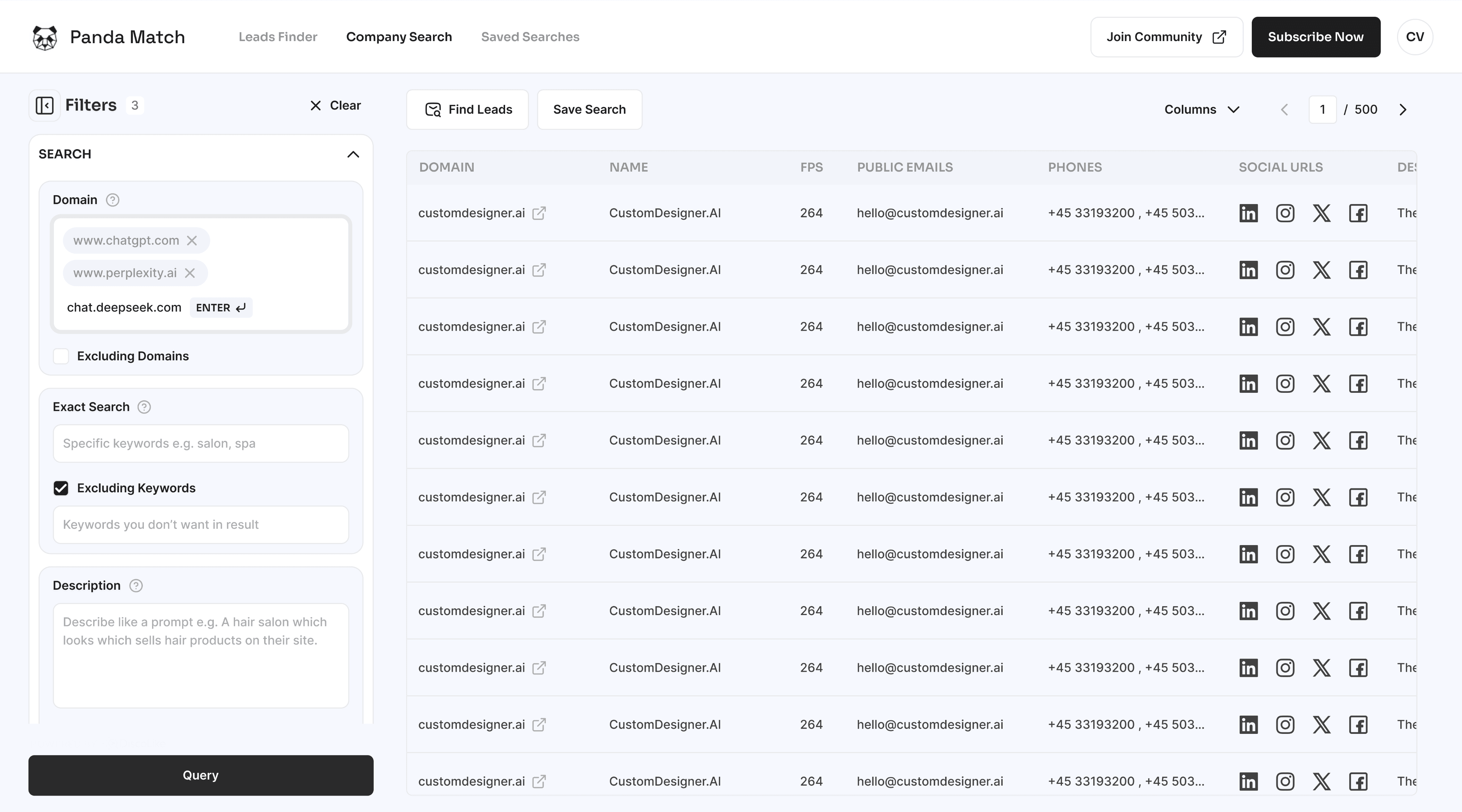Click the Subscribe Now button
This screenshot has height=812, width=1462.
pos(1315,37)
